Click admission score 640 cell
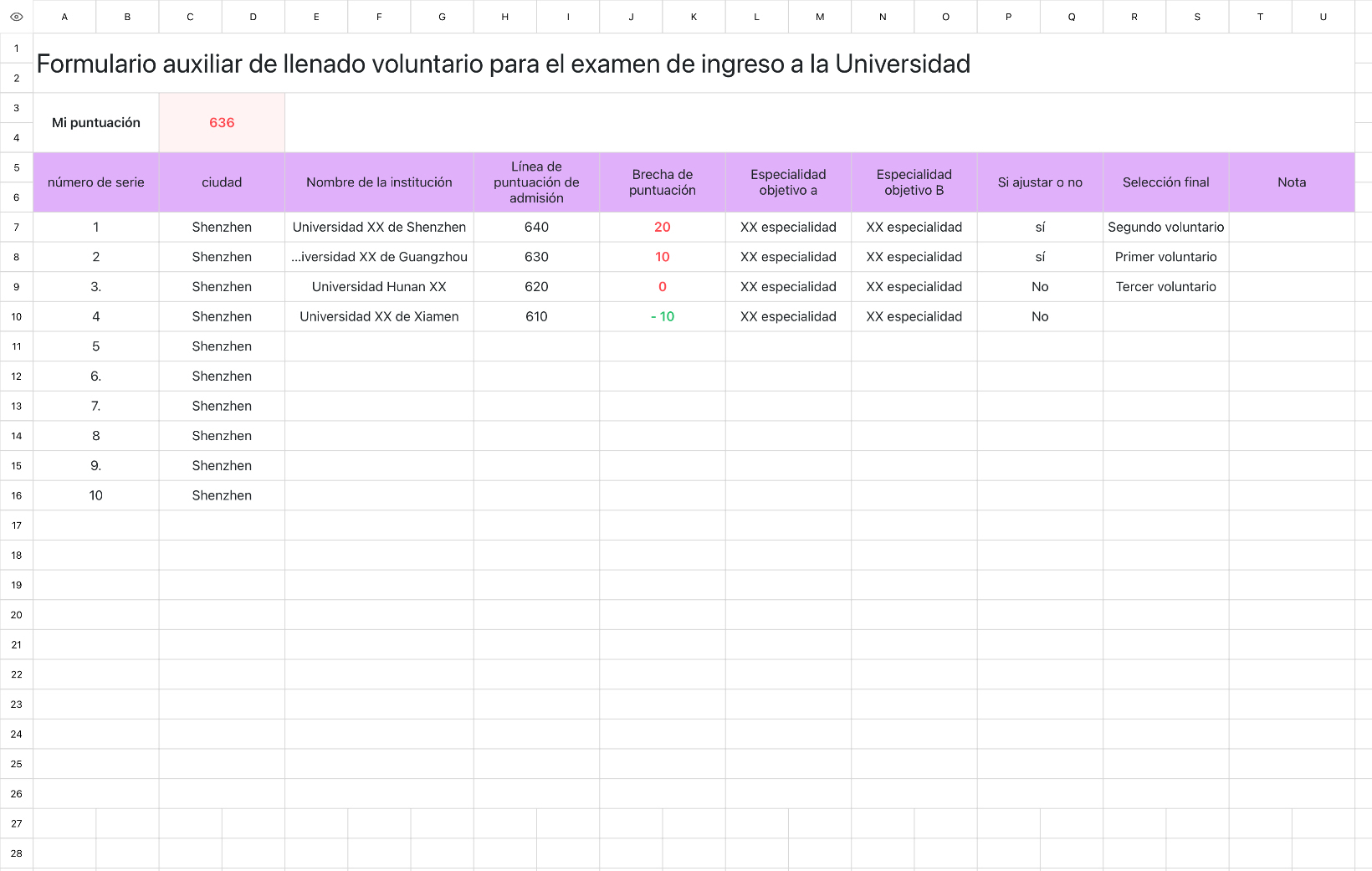This screenshot has height=871, width=1372. coord(536,227)
